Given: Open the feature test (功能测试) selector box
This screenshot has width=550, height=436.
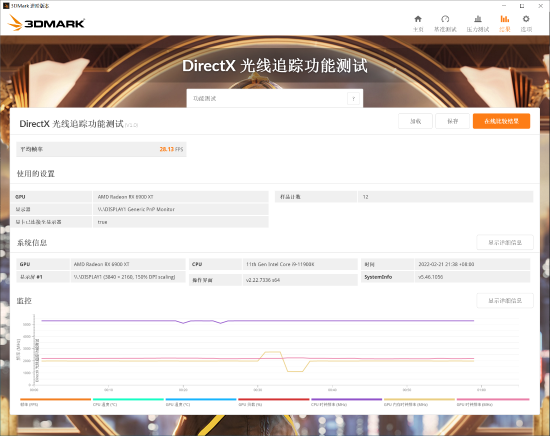Looking at the screenshot, I should 275,99.
